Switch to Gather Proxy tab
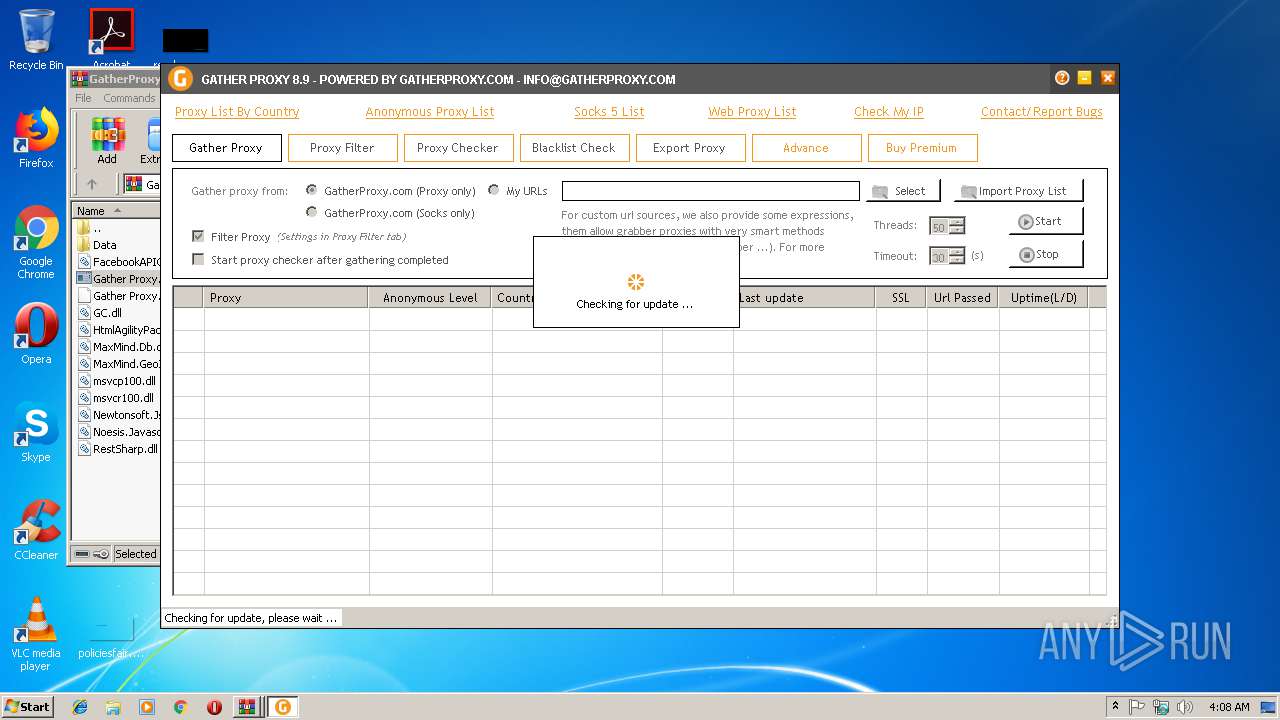Viewport: 1280px width, 720px height. tap(226, 148)
